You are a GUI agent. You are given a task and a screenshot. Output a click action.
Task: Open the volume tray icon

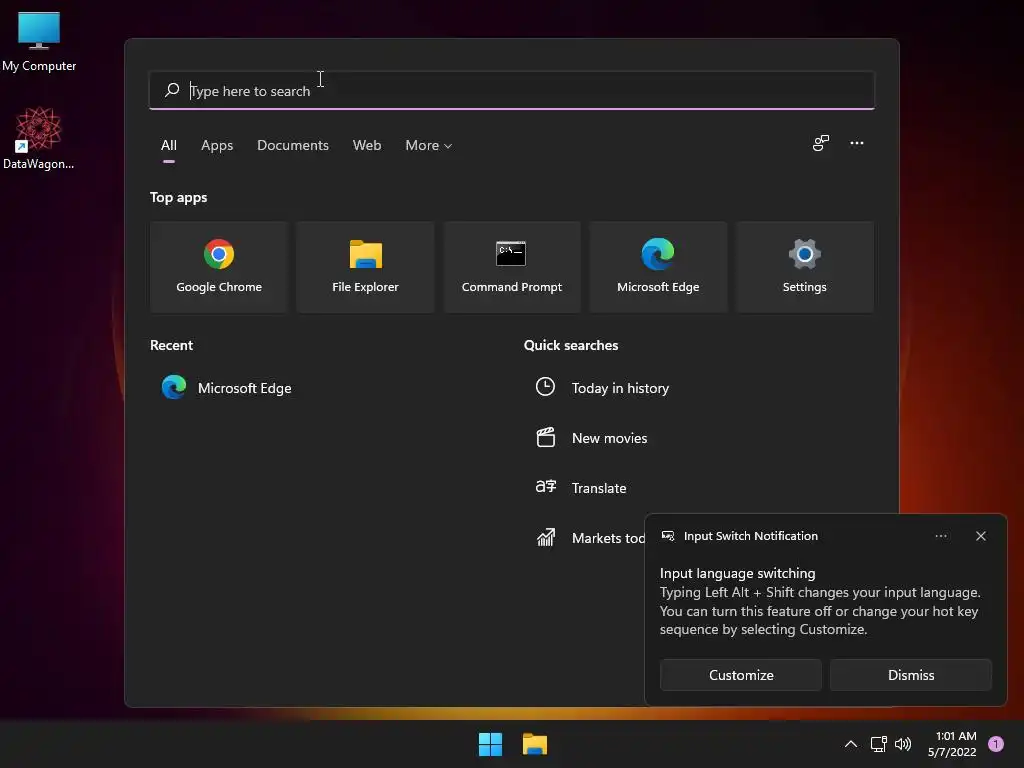coord(903,744)
